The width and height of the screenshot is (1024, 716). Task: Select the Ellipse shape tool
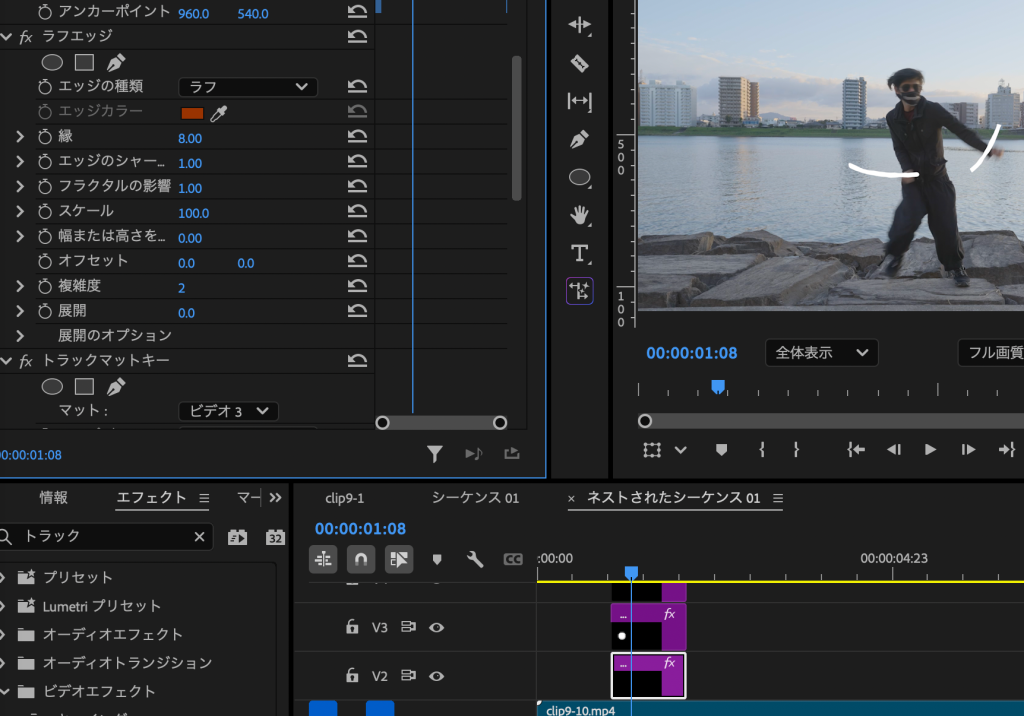(x=579, y=178)
